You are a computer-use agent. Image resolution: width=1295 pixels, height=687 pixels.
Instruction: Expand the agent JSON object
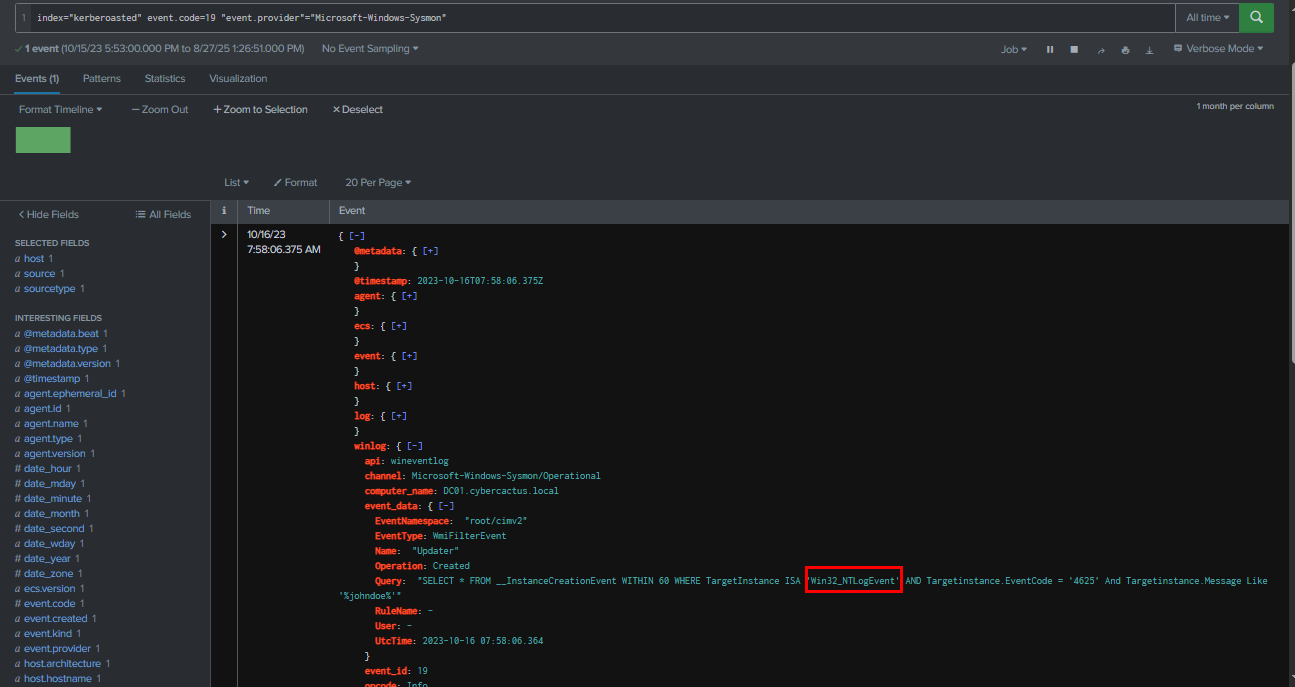coord(407,296)
